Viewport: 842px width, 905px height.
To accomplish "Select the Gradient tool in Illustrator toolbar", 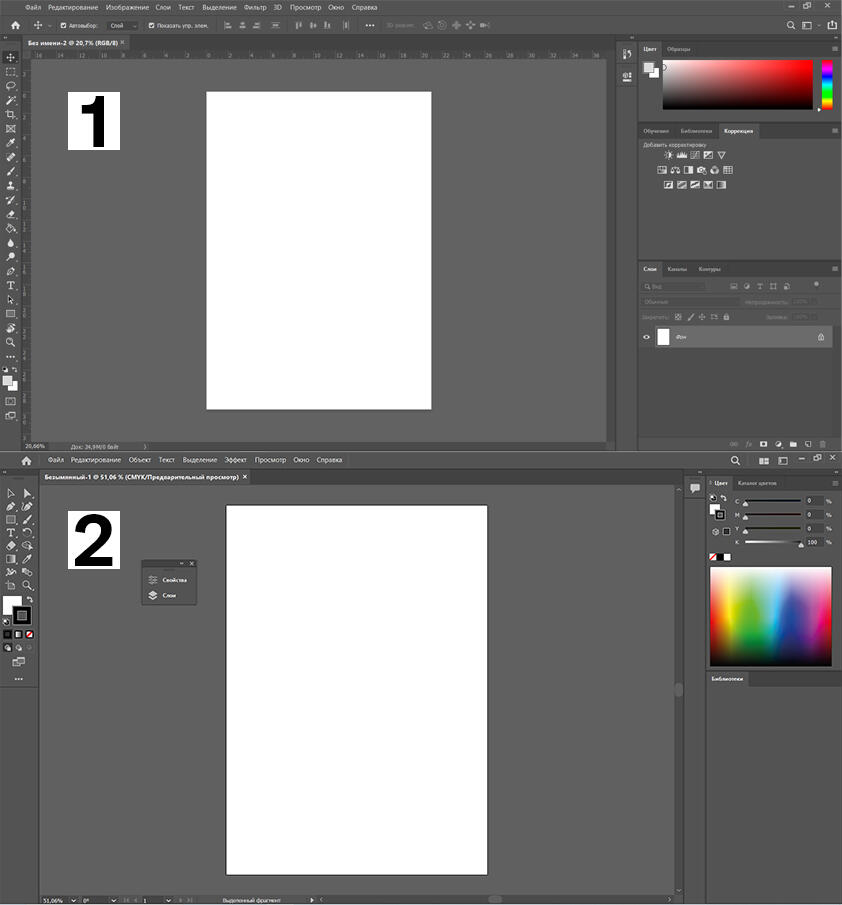I will tap(11, 559).
